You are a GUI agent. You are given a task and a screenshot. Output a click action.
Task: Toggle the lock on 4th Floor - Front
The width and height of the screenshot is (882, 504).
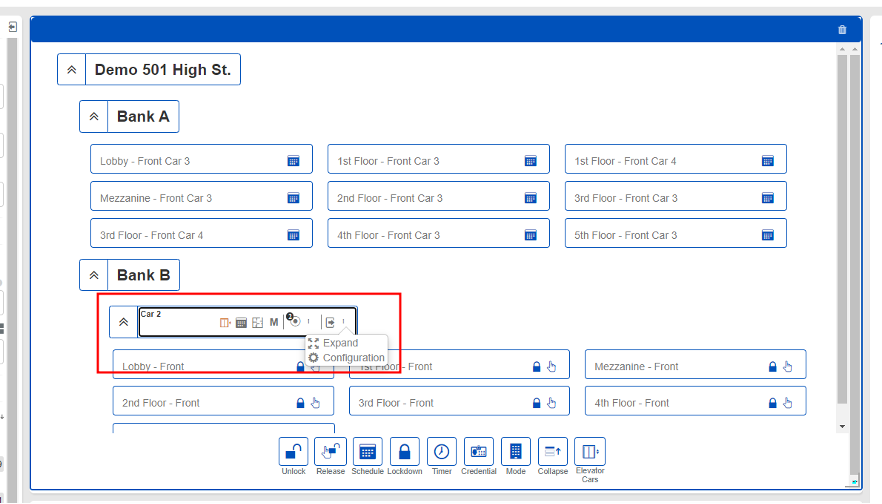coord(772,403)
